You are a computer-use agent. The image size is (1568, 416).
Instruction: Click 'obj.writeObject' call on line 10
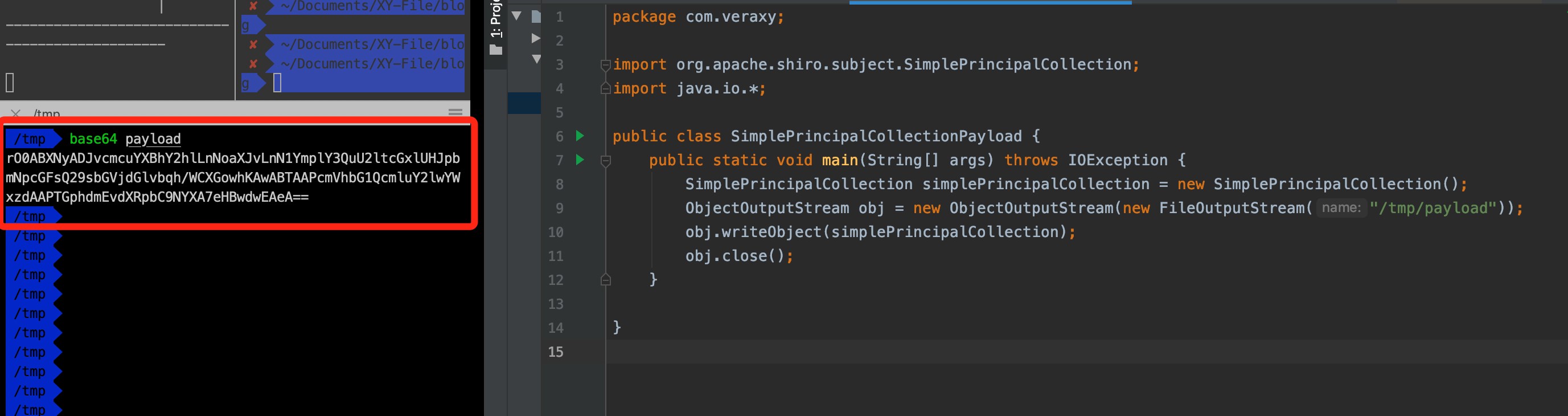click(x=753, y=232)
